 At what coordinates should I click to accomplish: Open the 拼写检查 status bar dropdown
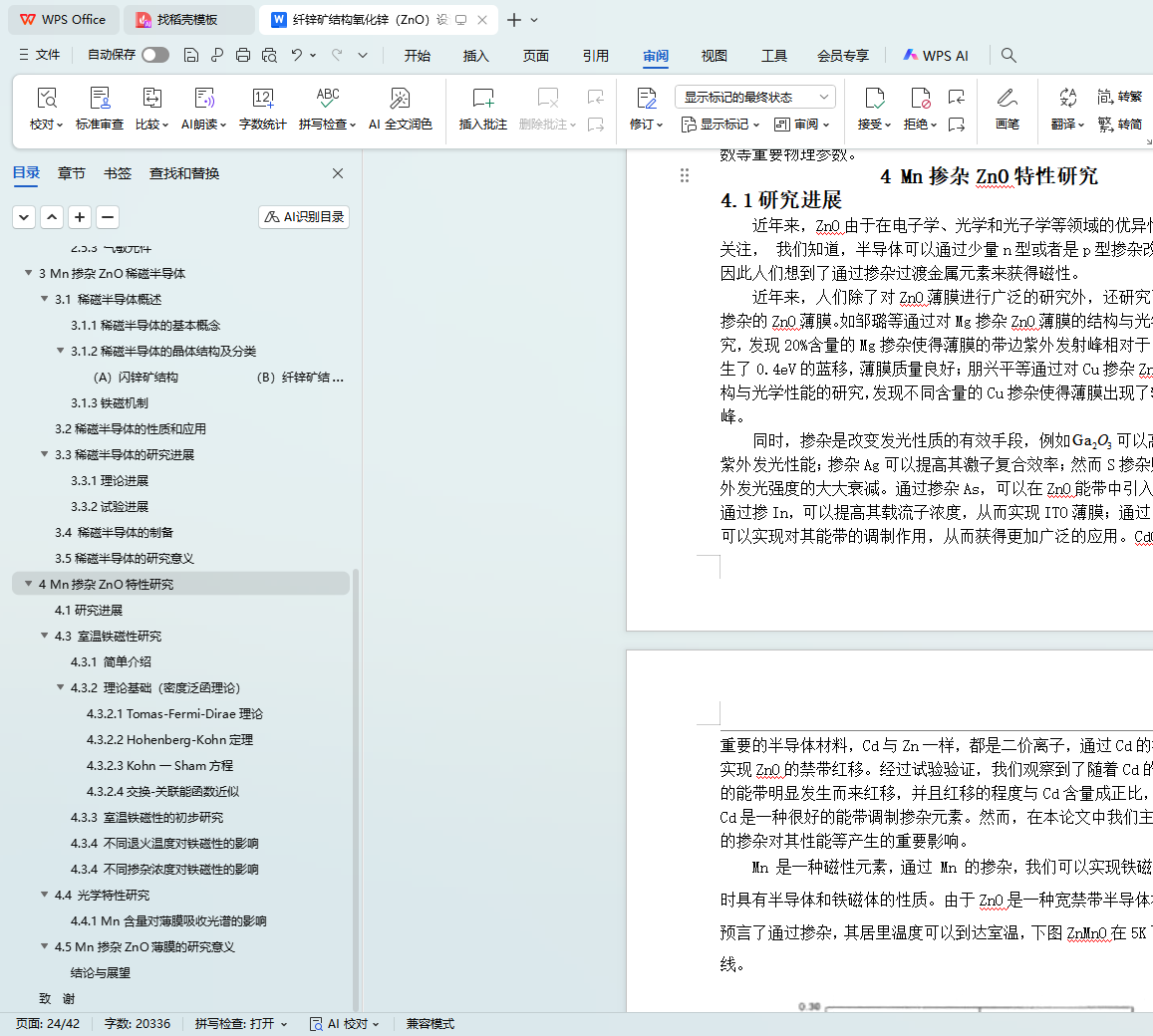pyautogui.click(x=241, y=1023)
